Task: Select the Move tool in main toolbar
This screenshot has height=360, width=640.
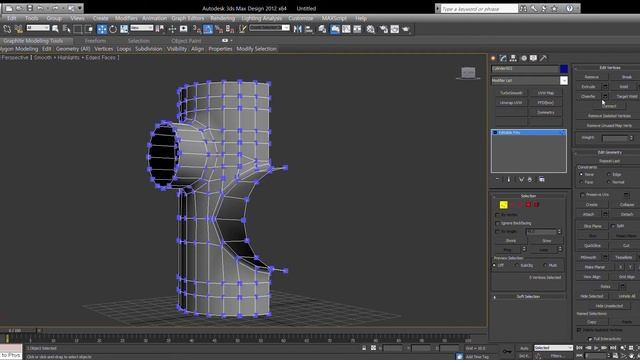Action: click(x=102, y=29)
